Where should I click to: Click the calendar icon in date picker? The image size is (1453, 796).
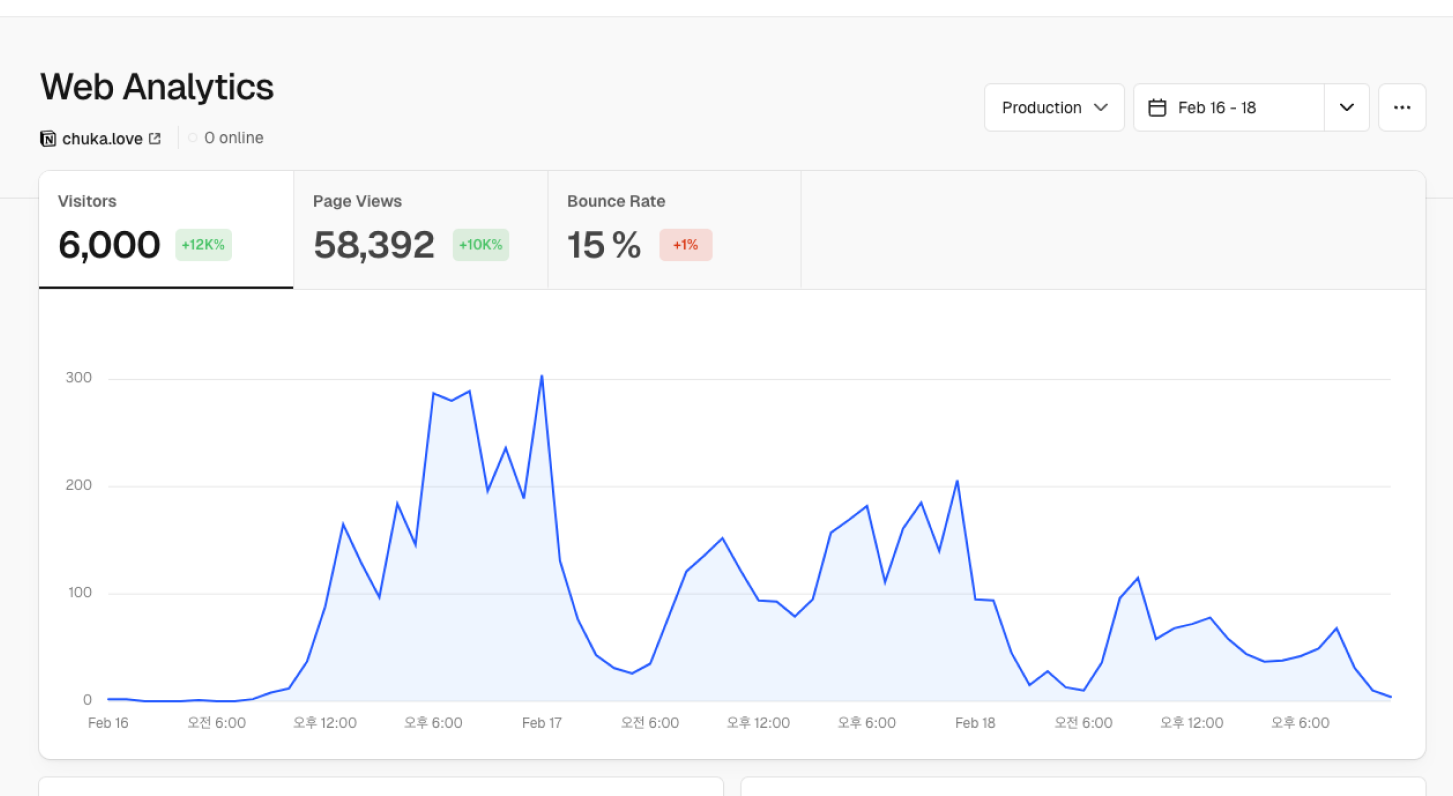pyautogui.click(x=1157, y=108)
